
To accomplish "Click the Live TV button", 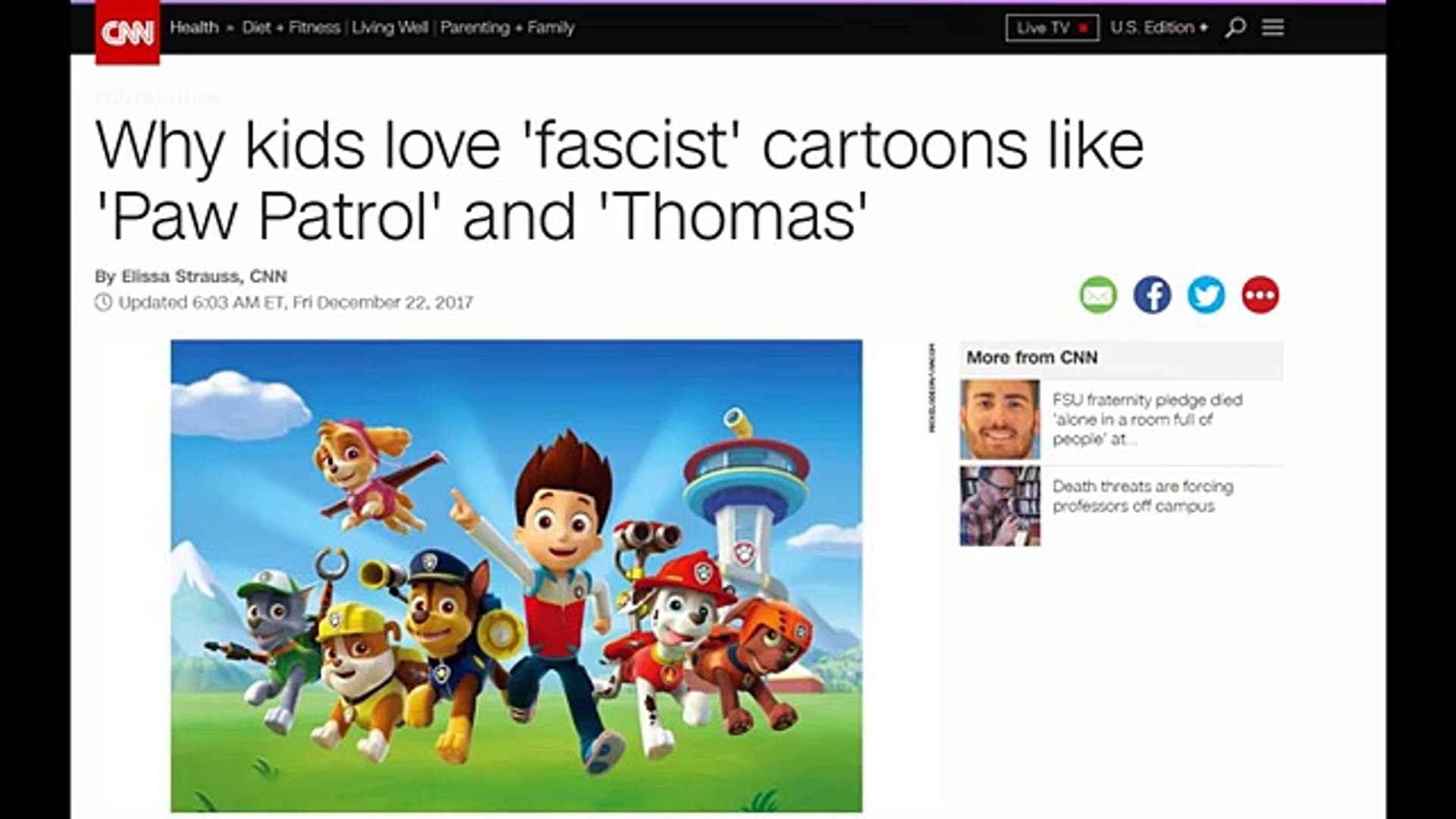I will click(1052, 28).
